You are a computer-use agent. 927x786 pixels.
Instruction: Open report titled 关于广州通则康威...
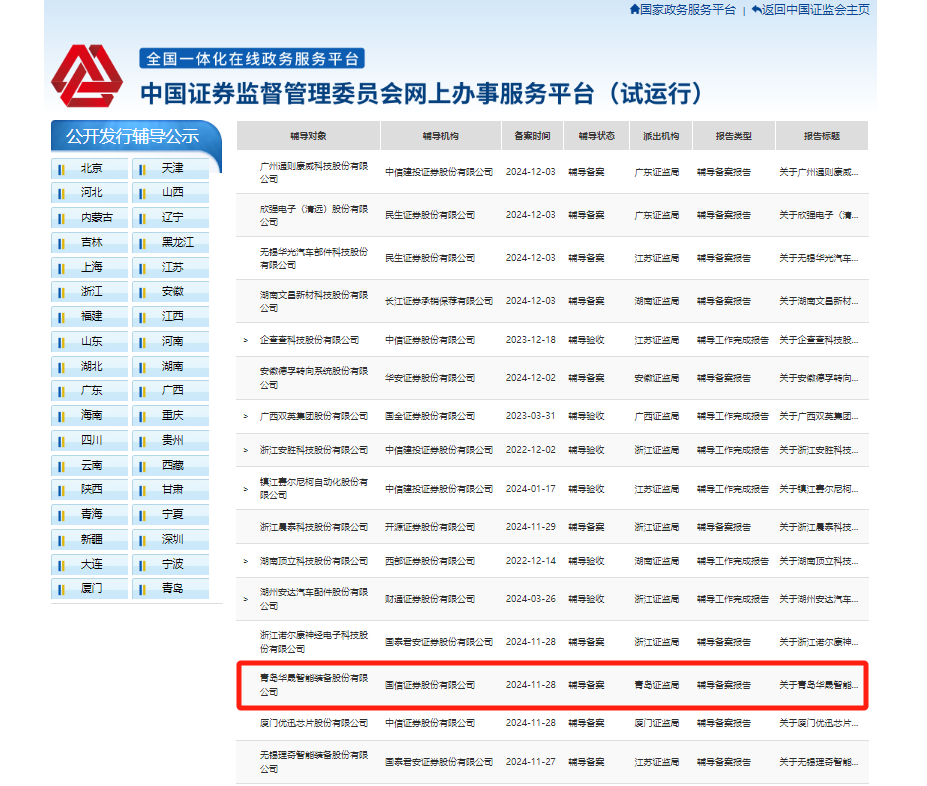[819, 172]
